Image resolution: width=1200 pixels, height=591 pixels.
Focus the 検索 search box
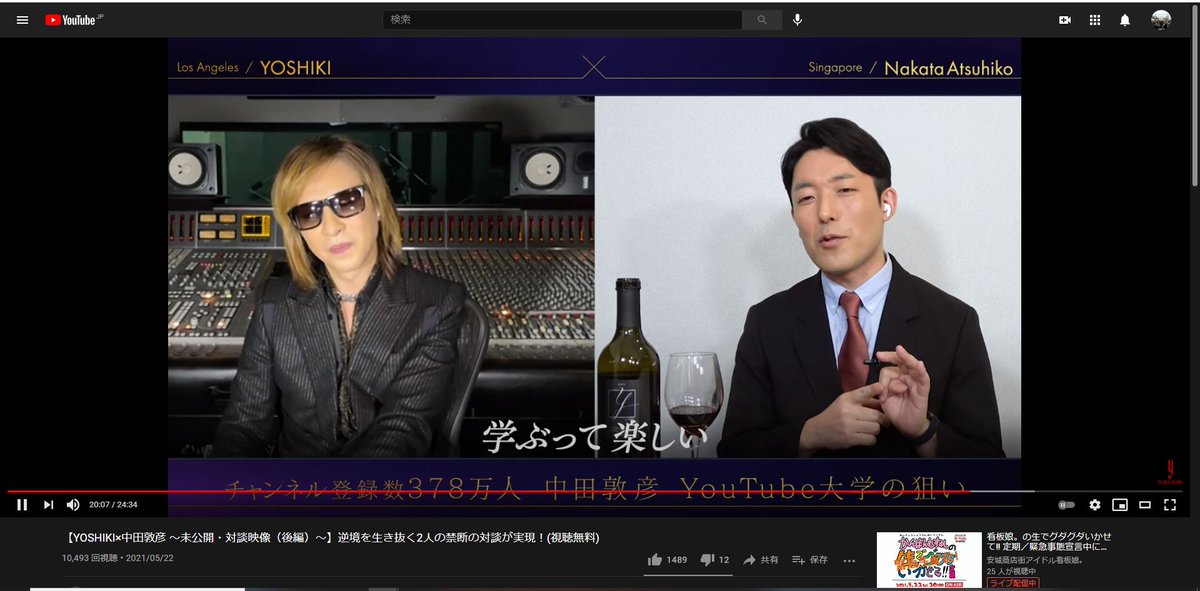562,19
